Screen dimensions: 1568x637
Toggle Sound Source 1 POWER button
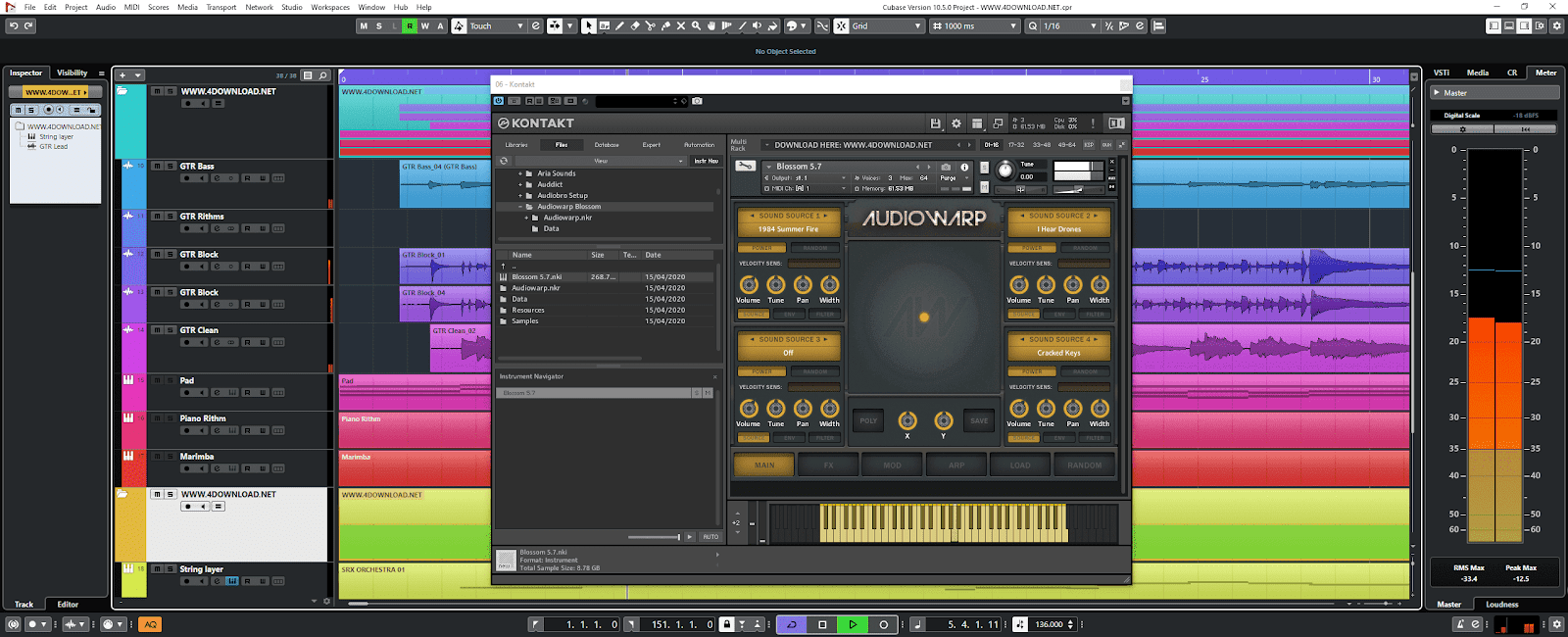761,248
